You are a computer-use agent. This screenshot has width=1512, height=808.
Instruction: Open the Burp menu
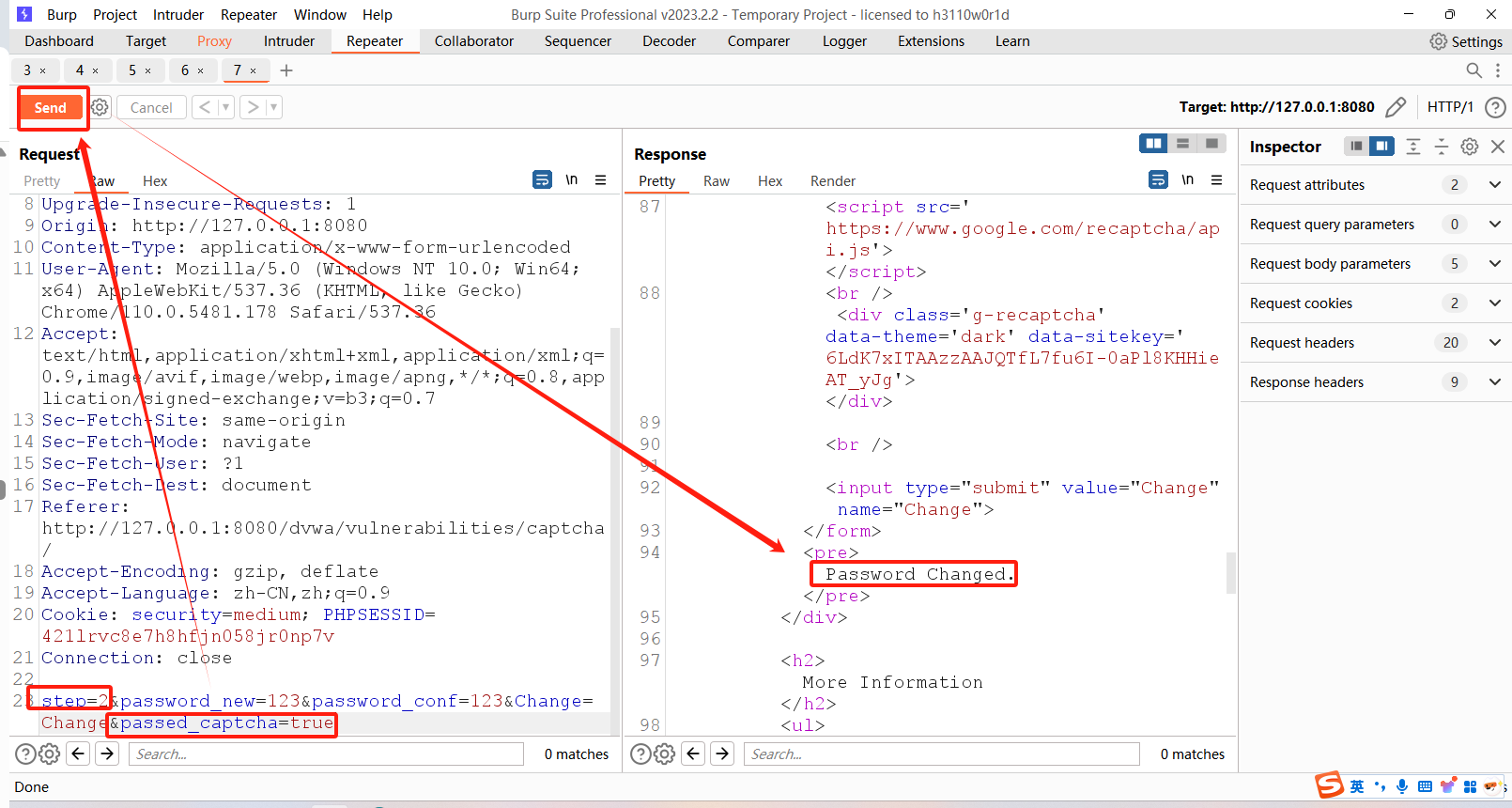[62, 14]
